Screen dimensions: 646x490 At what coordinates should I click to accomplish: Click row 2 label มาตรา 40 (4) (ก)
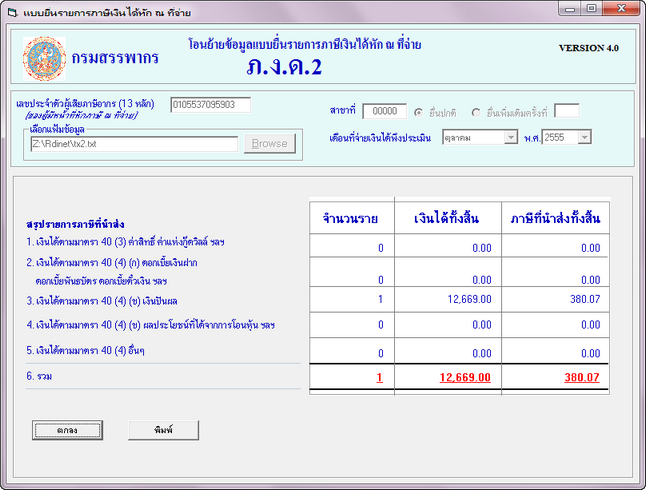point(112,263)
